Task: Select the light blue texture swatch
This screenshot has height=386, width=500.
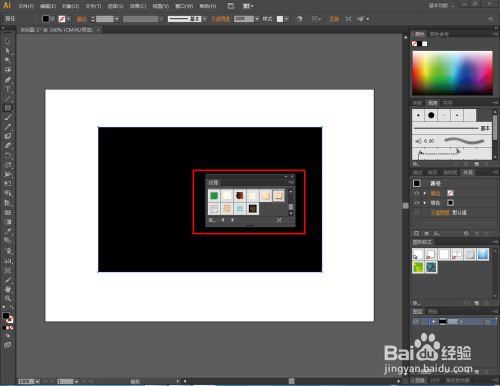Action: point(240,209)
